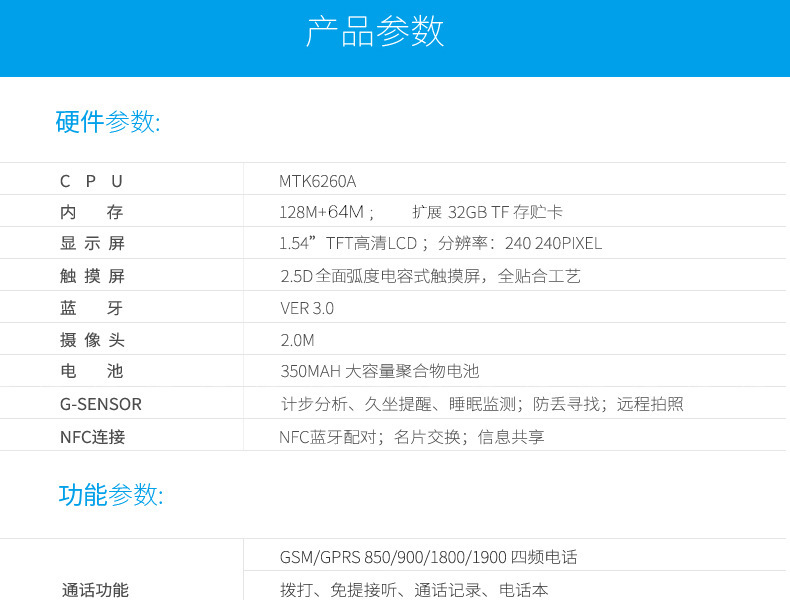The image size is (790, 600).
Task: Select the NFC连接 row label
Action: (92, 437)
